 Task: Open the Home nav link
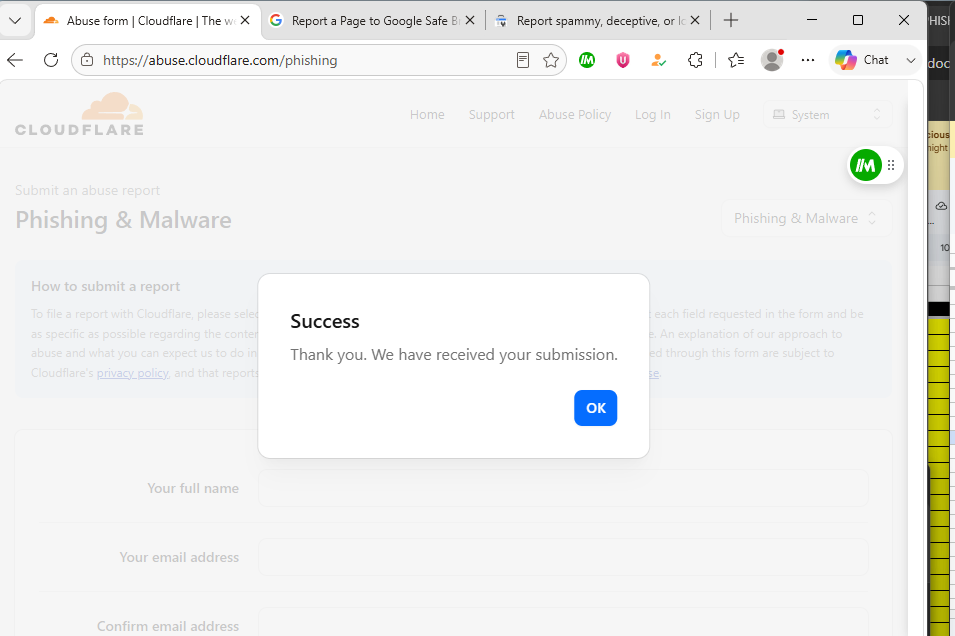tap(427, 115)
